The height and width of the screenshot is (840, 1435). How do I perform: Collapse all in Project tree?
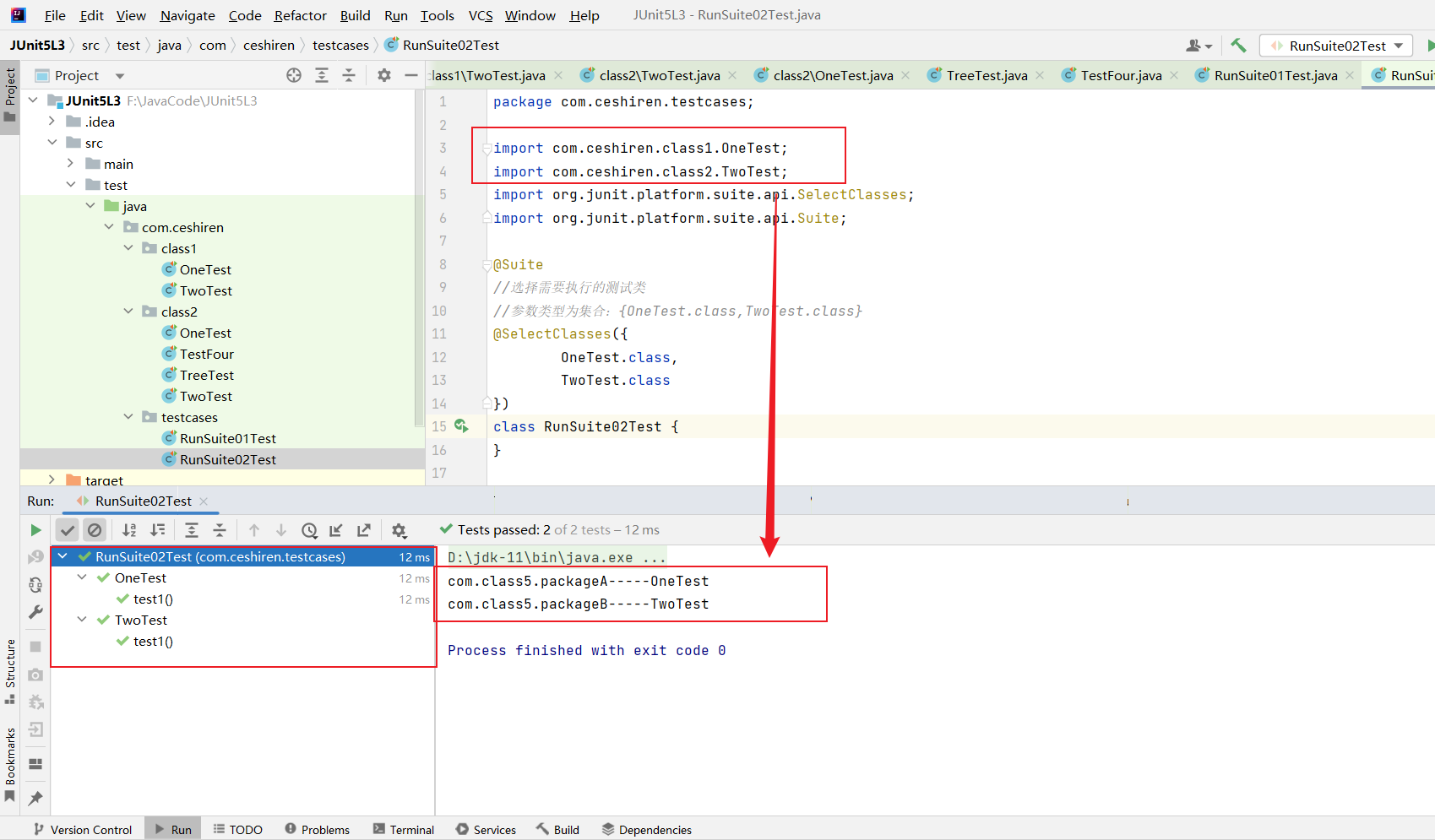(x=349, y=75)
